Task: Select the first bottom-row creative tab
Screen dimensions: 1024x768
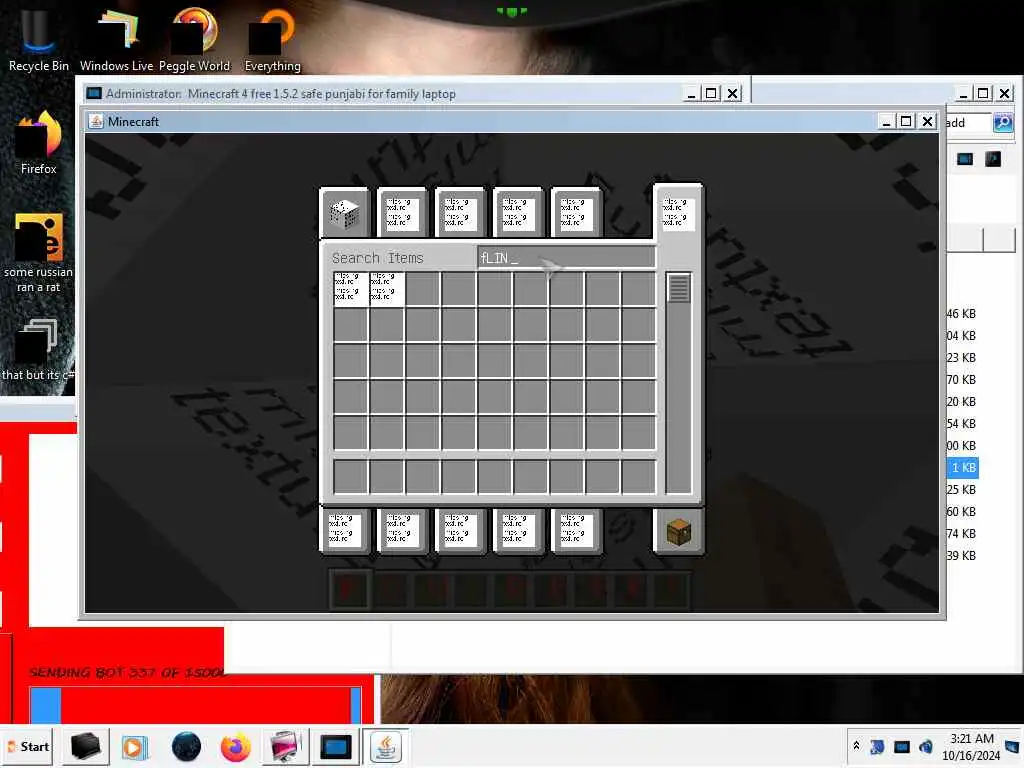Action: [x=345, y=530]
